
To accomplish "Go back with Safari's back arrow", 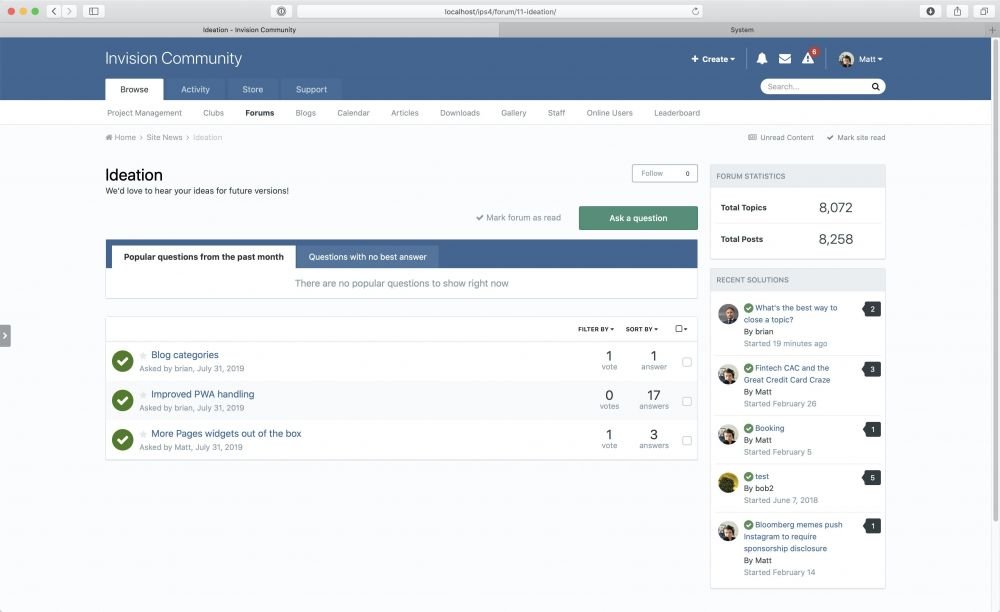I will pos(54,11).
